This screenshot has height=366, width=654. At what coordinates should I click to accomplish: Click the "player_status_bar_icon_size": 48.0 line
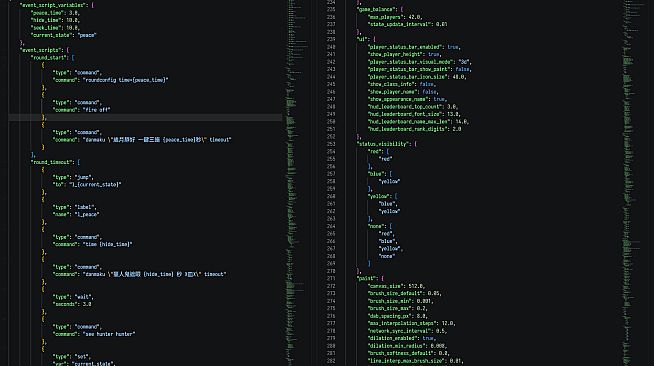click(x=417, y=77)
